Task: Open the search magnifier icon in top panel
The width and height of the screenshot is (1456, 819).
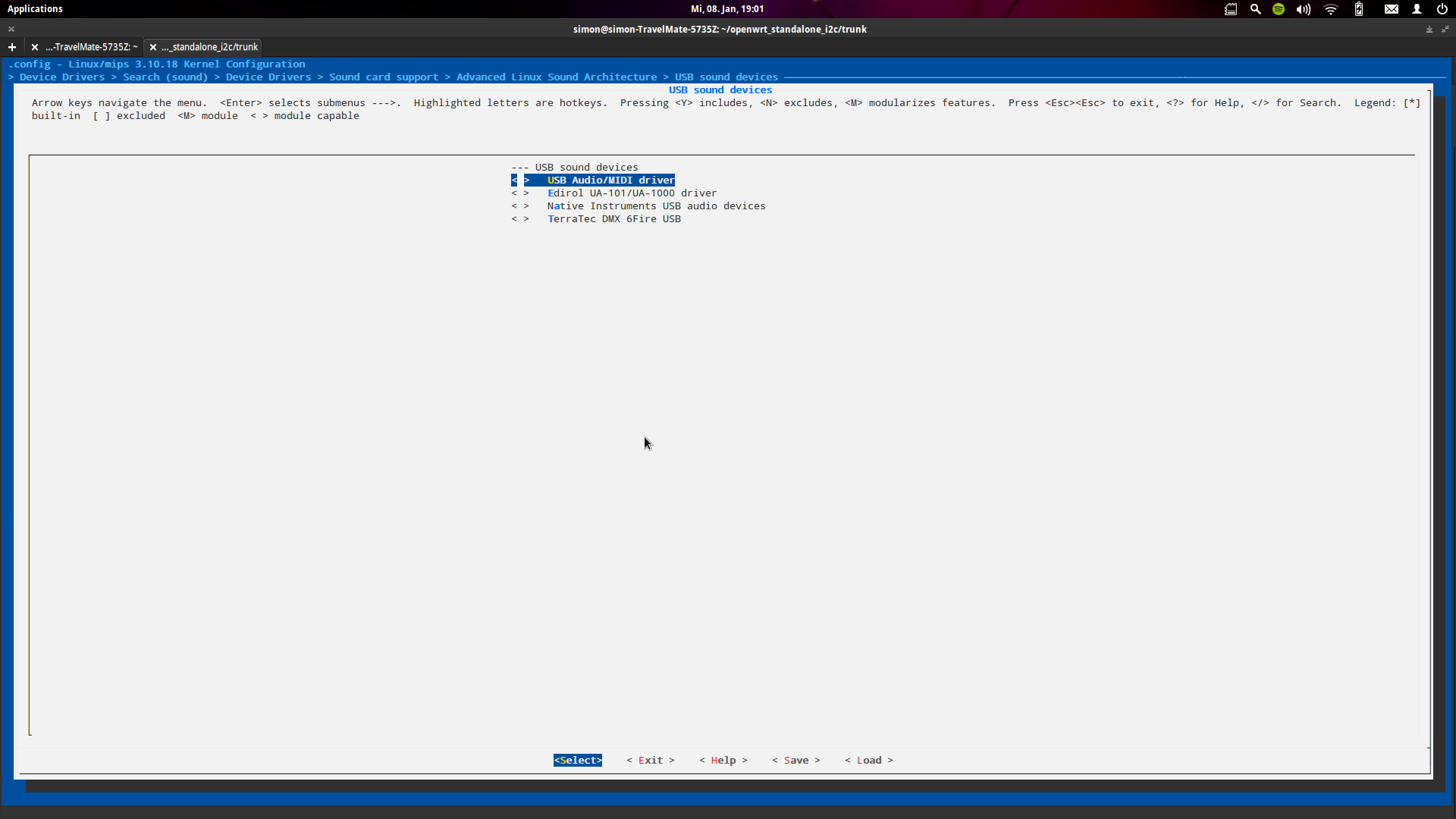Action: pyautogui.click(x=1255, y=9)
